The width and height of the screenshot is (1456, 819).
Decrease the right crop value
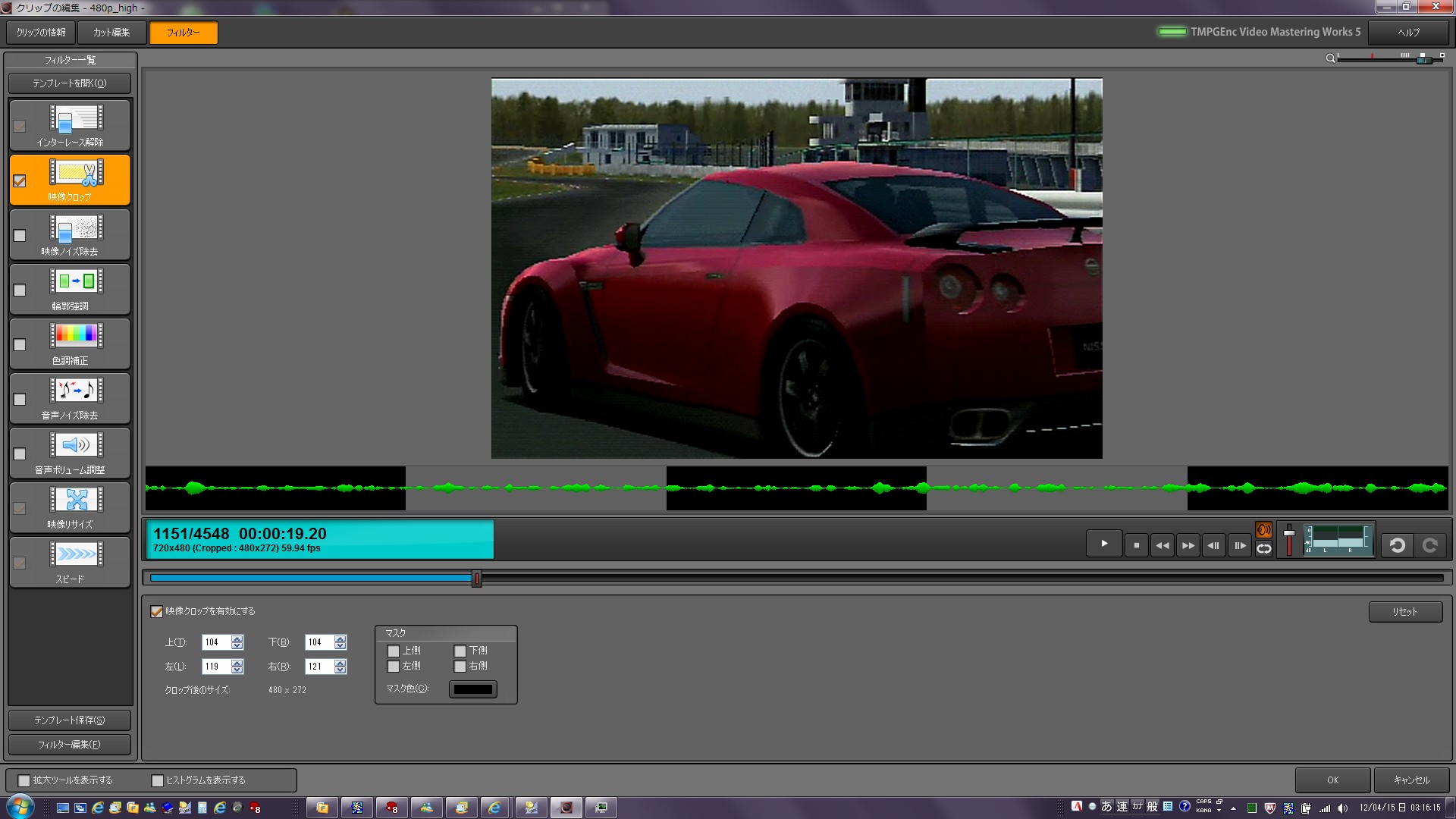(340, 670)
